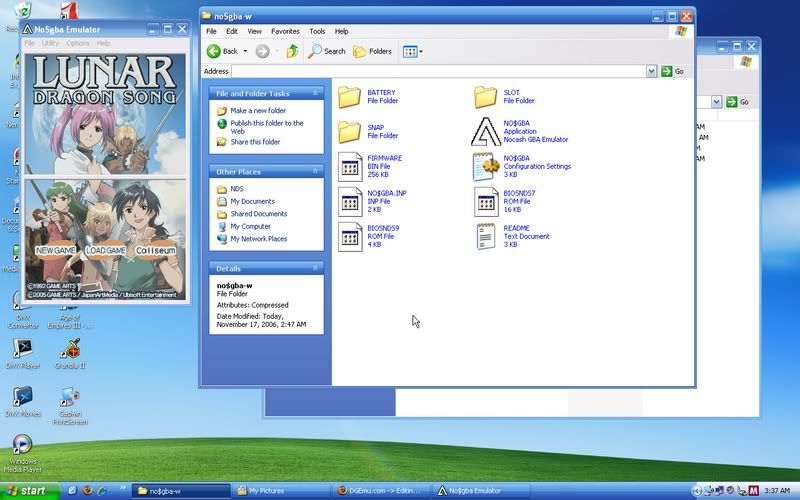The width and height of the screenshot is (800, 500).
Task: Select the FIRMWARE BIN file
Action: pos(350,166)
